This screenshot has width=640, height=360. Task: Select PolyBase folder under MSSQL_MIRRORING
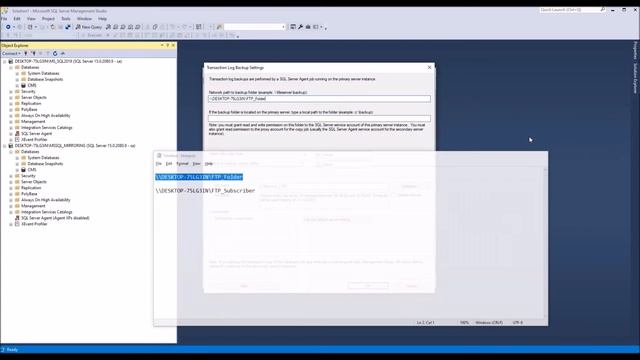point(29,194)
